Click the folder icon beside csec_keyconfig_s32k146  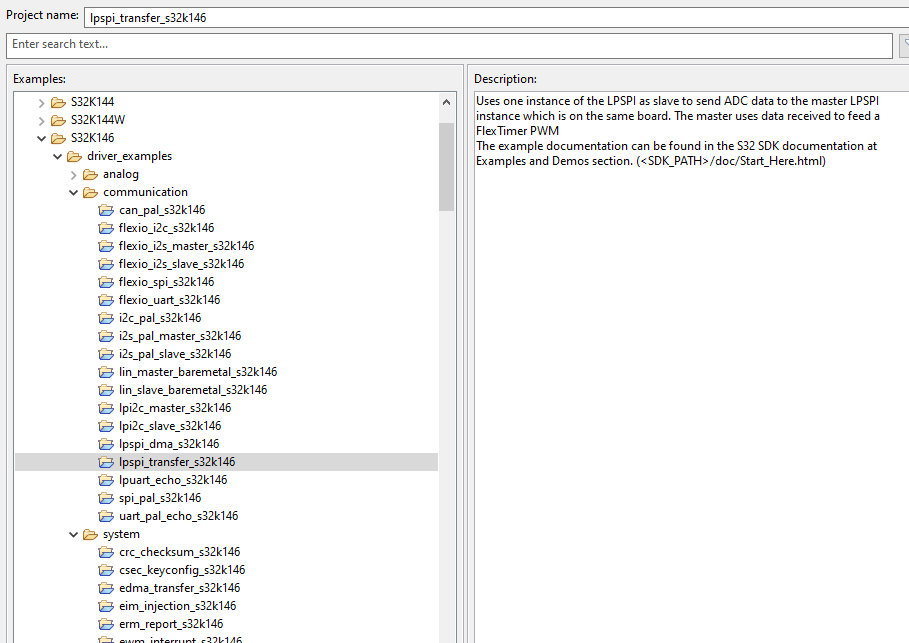click(106, 569)
